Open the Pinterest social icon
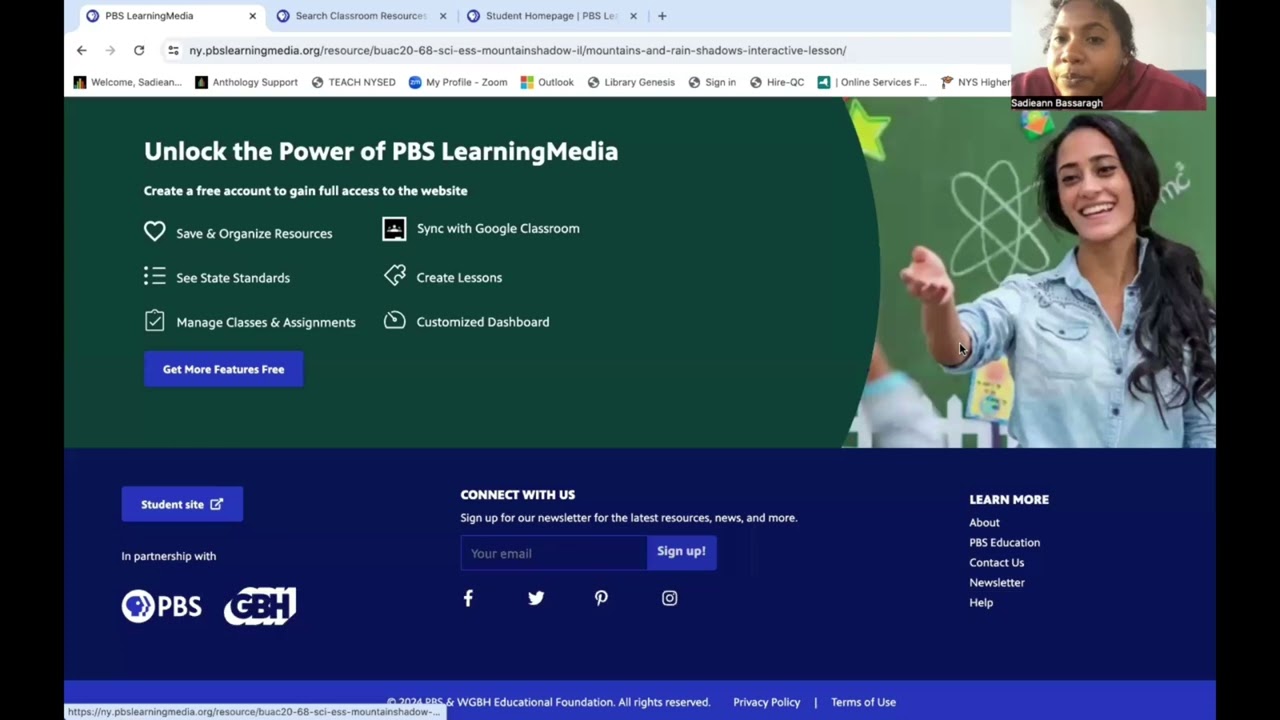 [x=601, y=598]
